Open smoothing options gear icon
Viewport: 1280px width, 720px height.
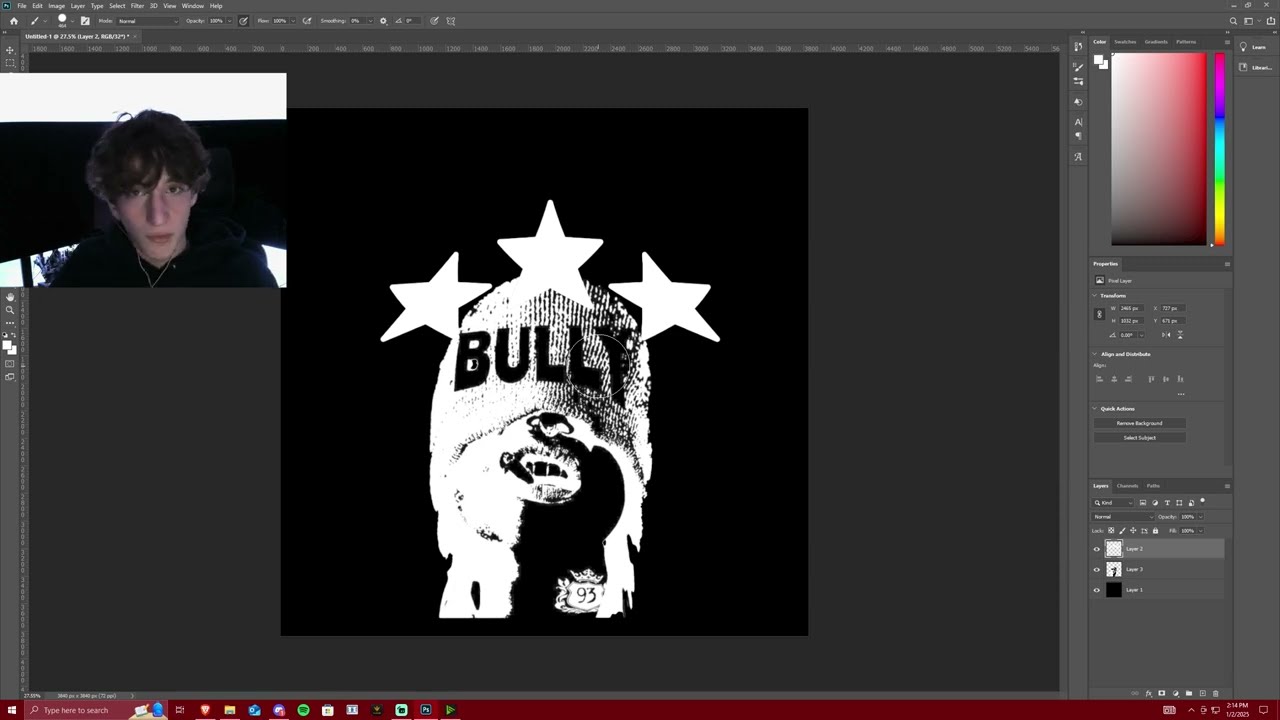(383, 20)
